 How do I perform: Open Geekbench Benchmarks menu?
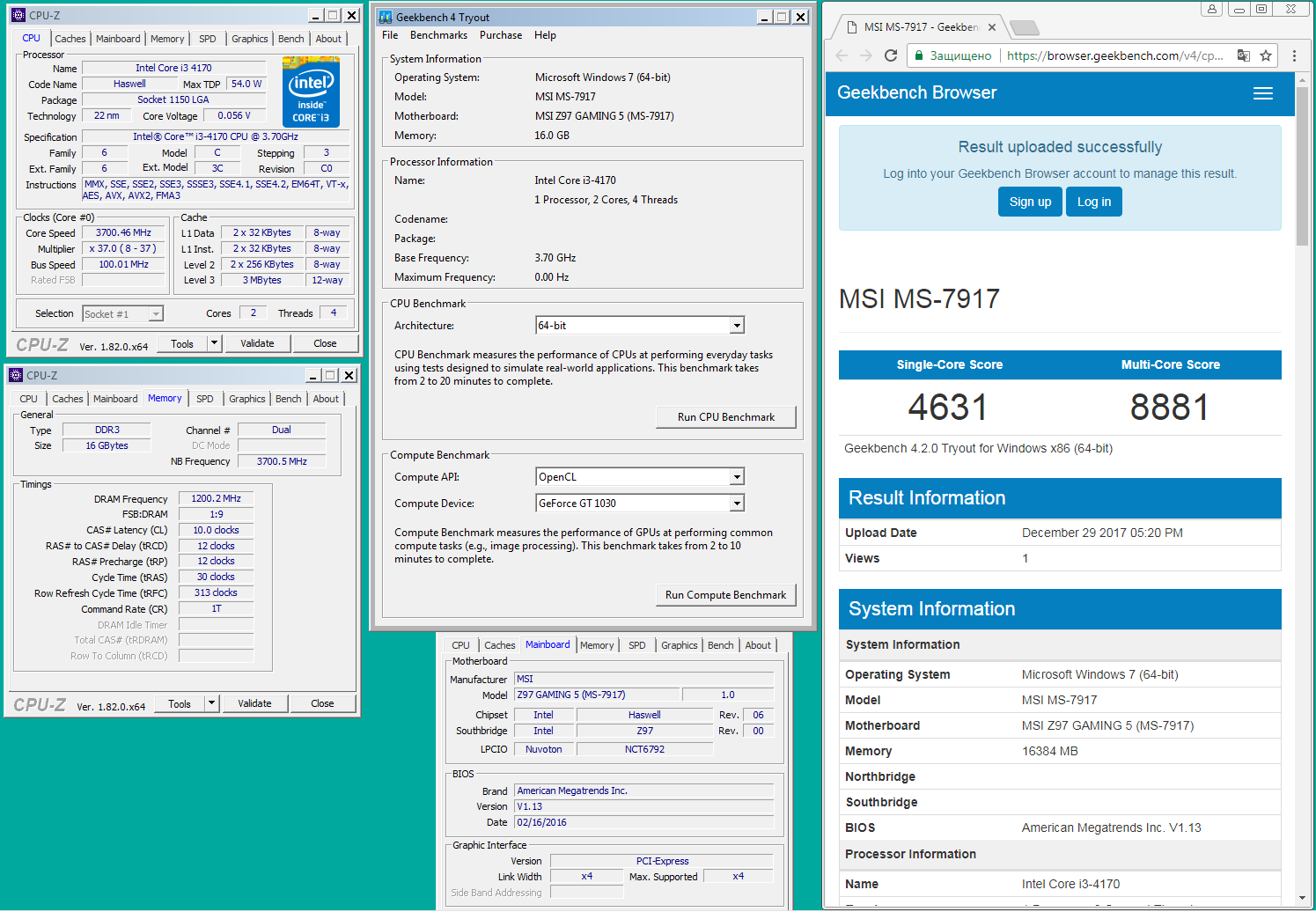pyautogui.click(x=438, y=35)
